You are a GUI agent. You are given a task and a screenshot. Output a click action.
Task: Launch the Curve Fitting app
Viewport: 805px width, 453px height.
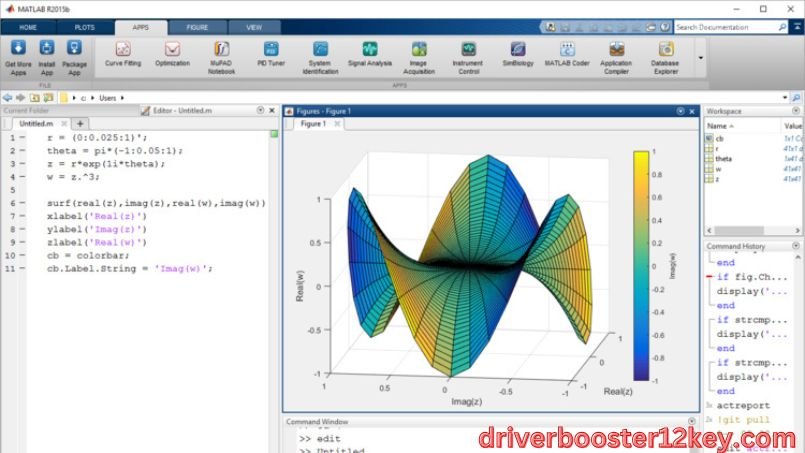click(123, 54)
